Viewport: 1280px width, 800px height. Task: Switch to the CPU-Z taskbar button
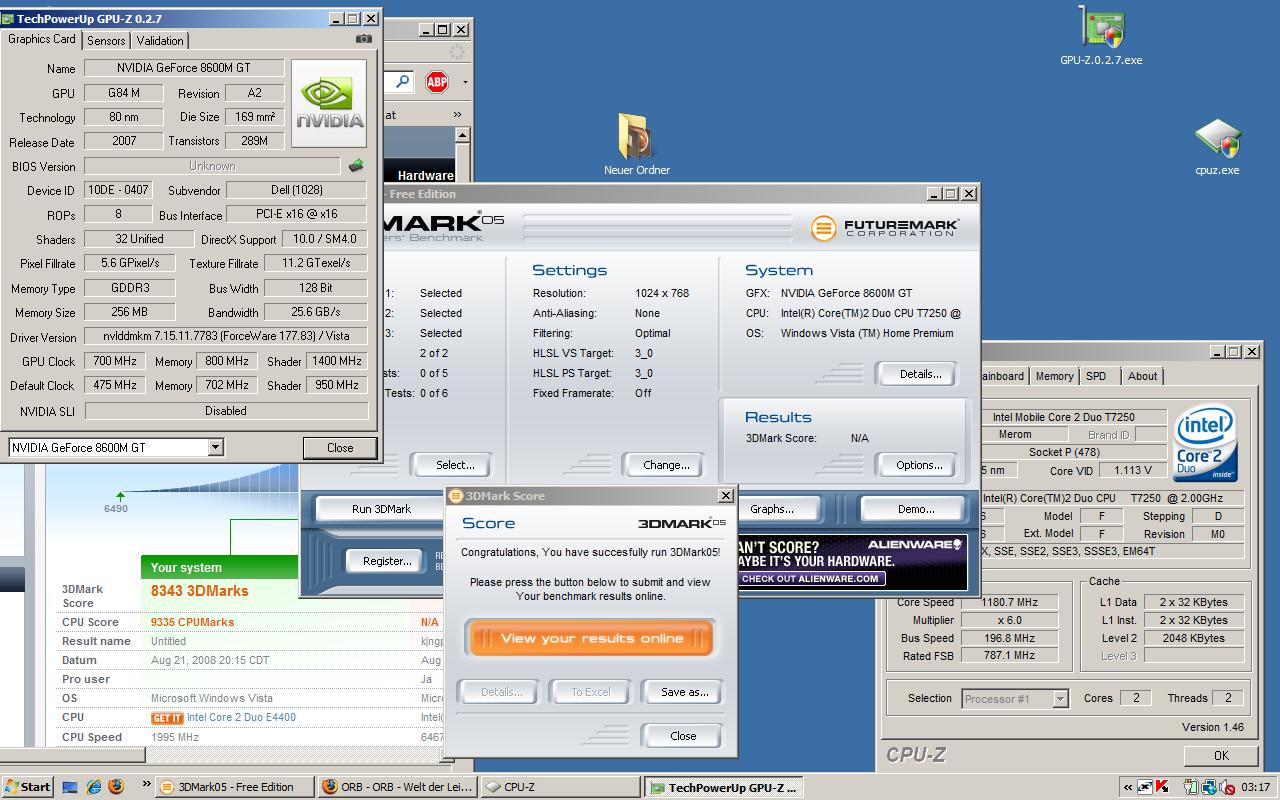click(560, 787)
